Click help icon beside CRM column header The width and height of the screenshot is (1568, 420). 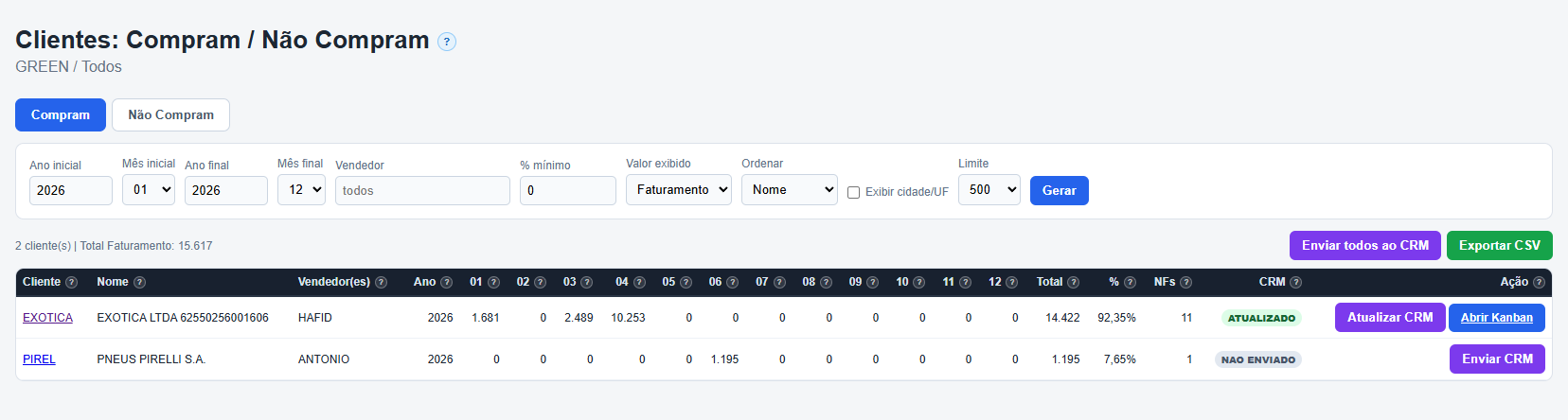coord(1295,282)
